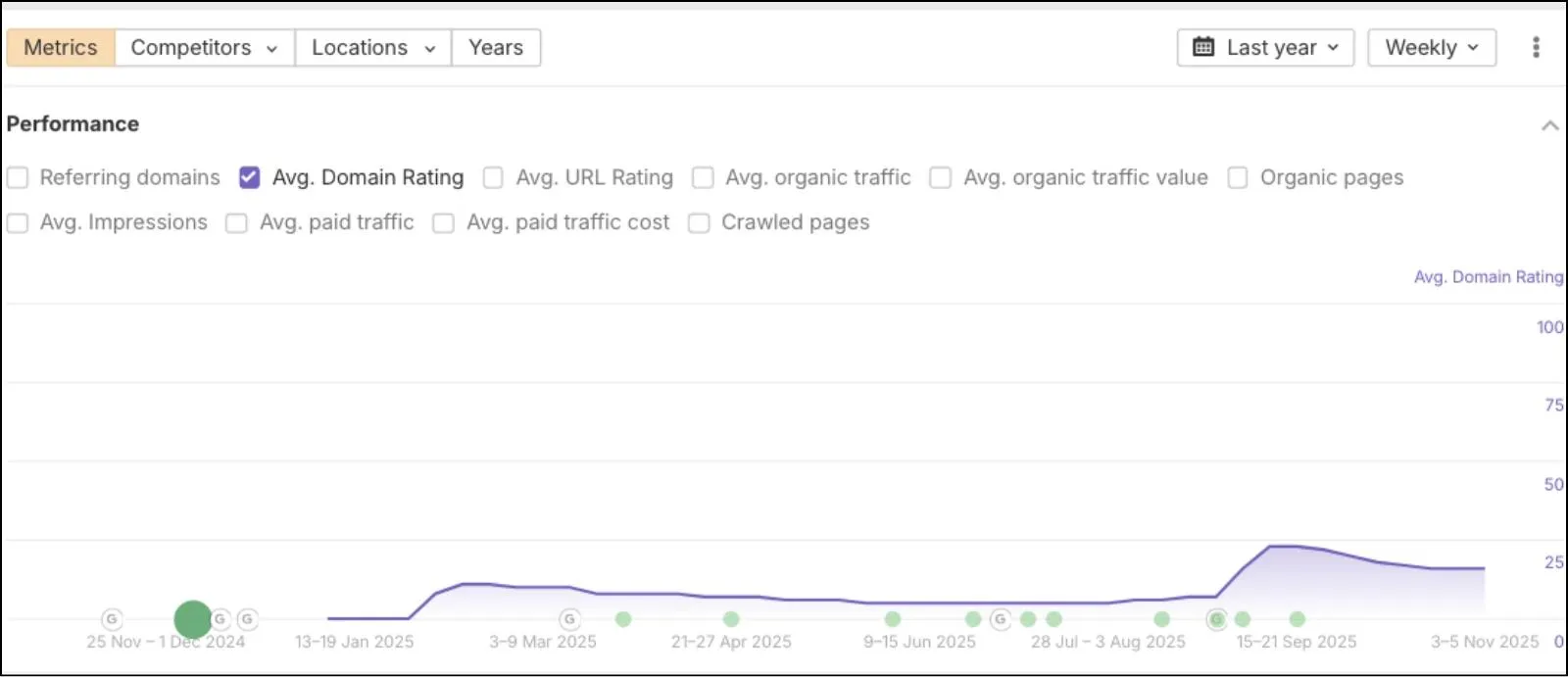Change the Weekly interval dropdown
The width and height of the screenshot is (1568, 677).
coord(1432,47)
